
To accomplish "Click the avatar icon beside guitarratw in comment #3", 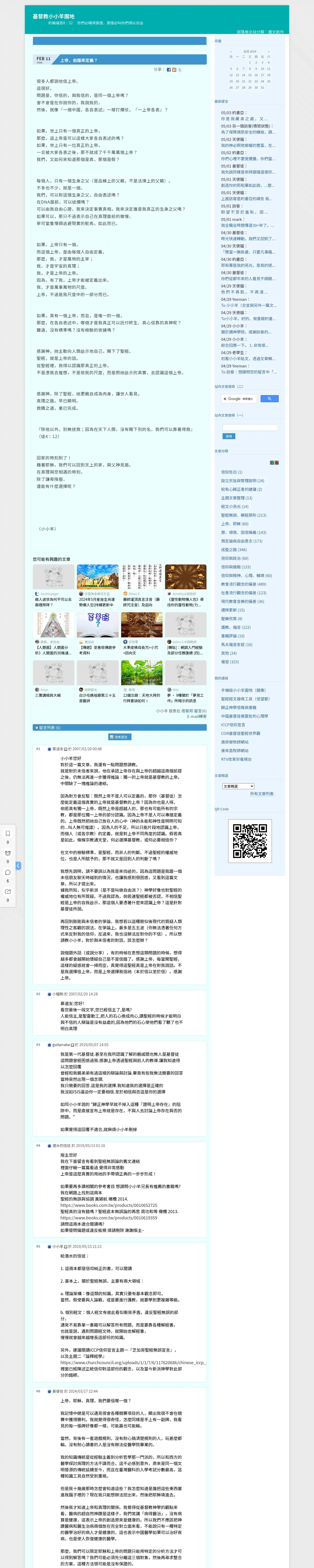I will tap(49, 1045).
